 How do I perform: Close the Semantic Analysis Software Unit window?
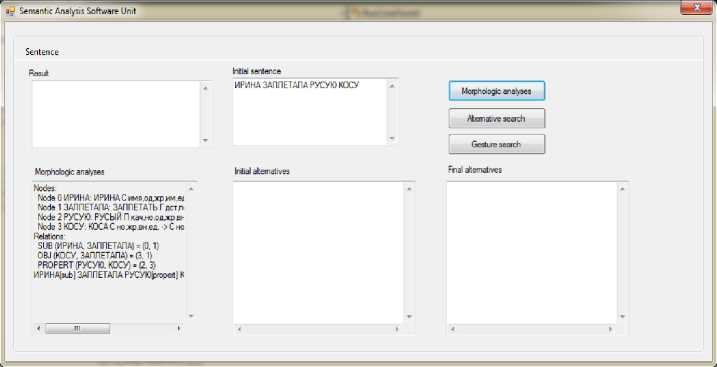tap(696, 8)
